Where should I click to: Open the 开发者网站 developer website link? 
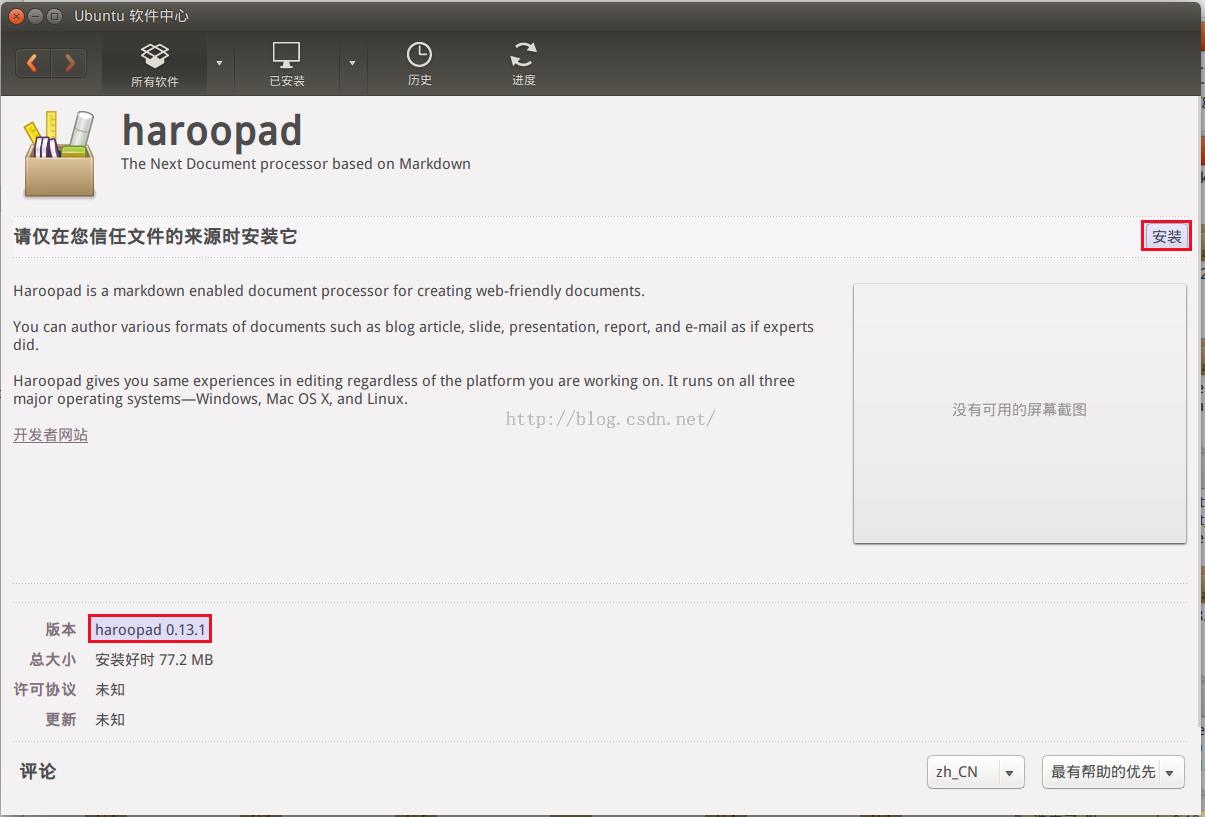[50, 435]
